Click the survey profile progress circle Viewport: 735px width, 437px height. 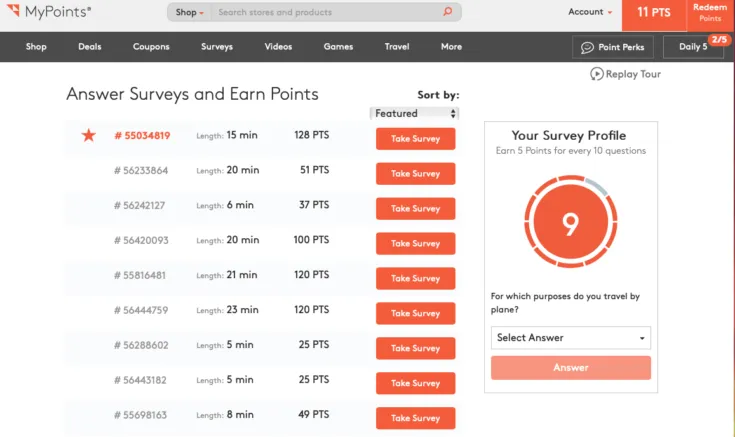tap(570, 223)
